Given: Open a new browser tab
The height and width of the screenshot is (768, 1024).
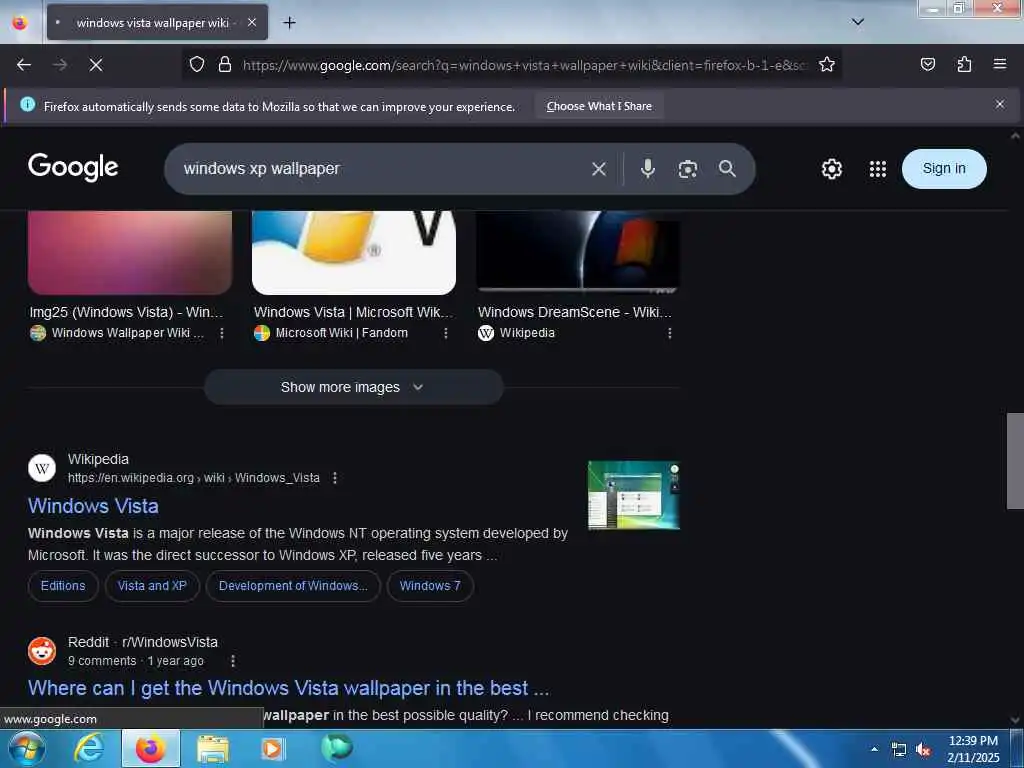Looking at the screenshot, I should [289, 23].
